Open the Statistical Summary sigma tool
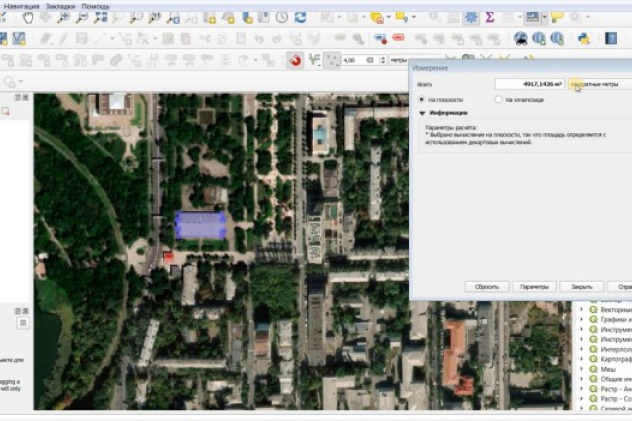The image size is (632, 421). click(x=490, y=17)
